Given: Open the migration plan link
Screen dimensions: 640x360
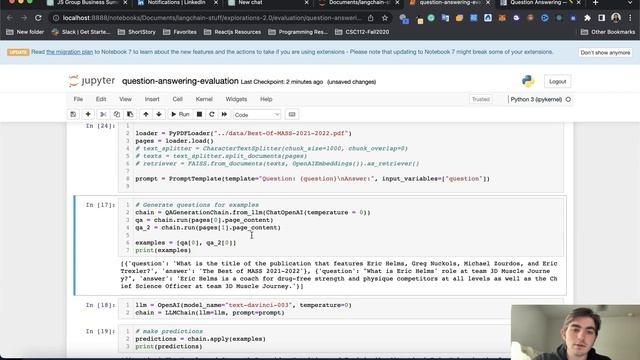Looking at the screenshot, I should (69, 52).
